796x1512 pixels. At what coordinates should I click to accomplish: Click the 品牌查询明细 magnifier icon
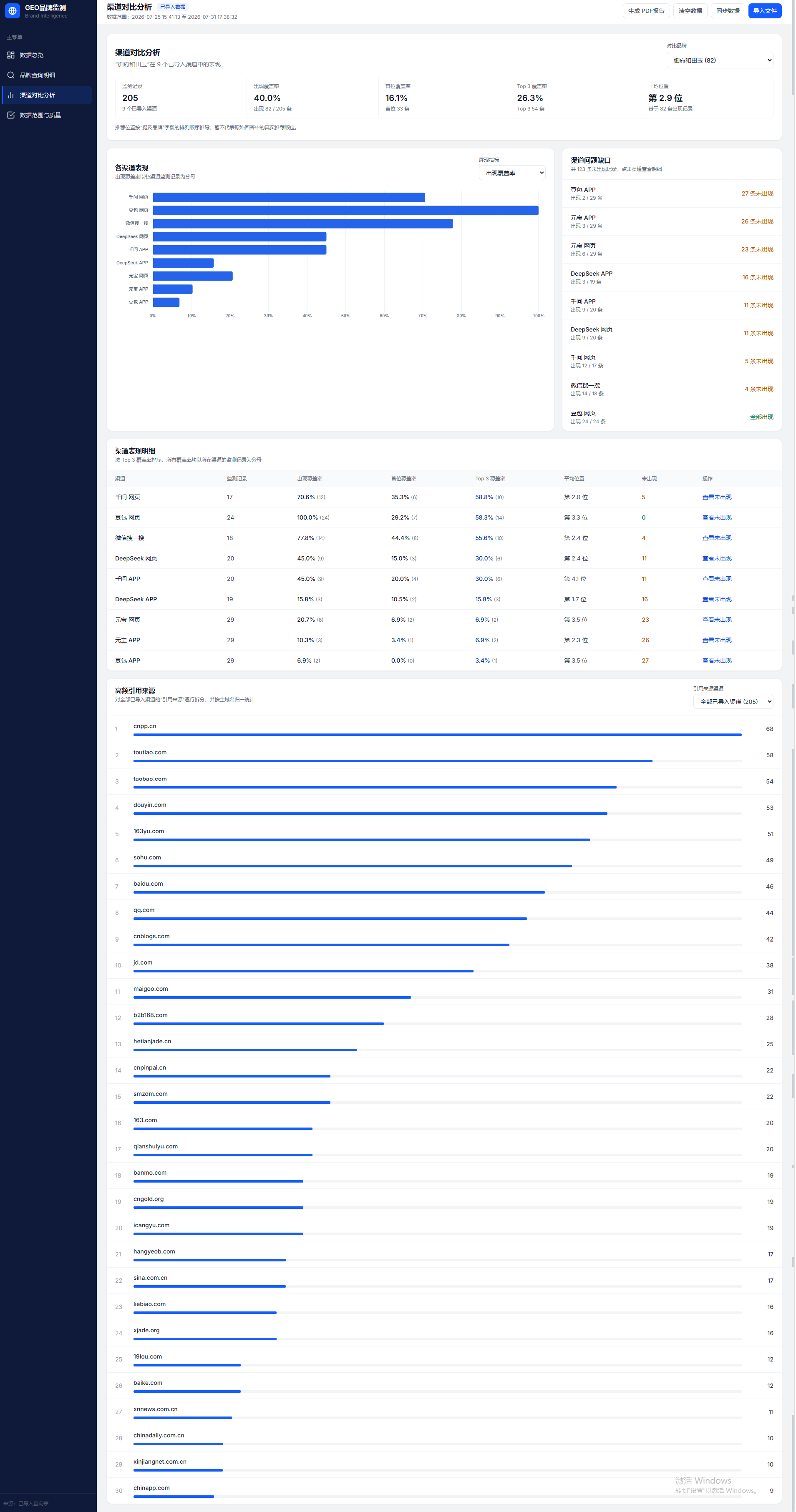point(10,75)
